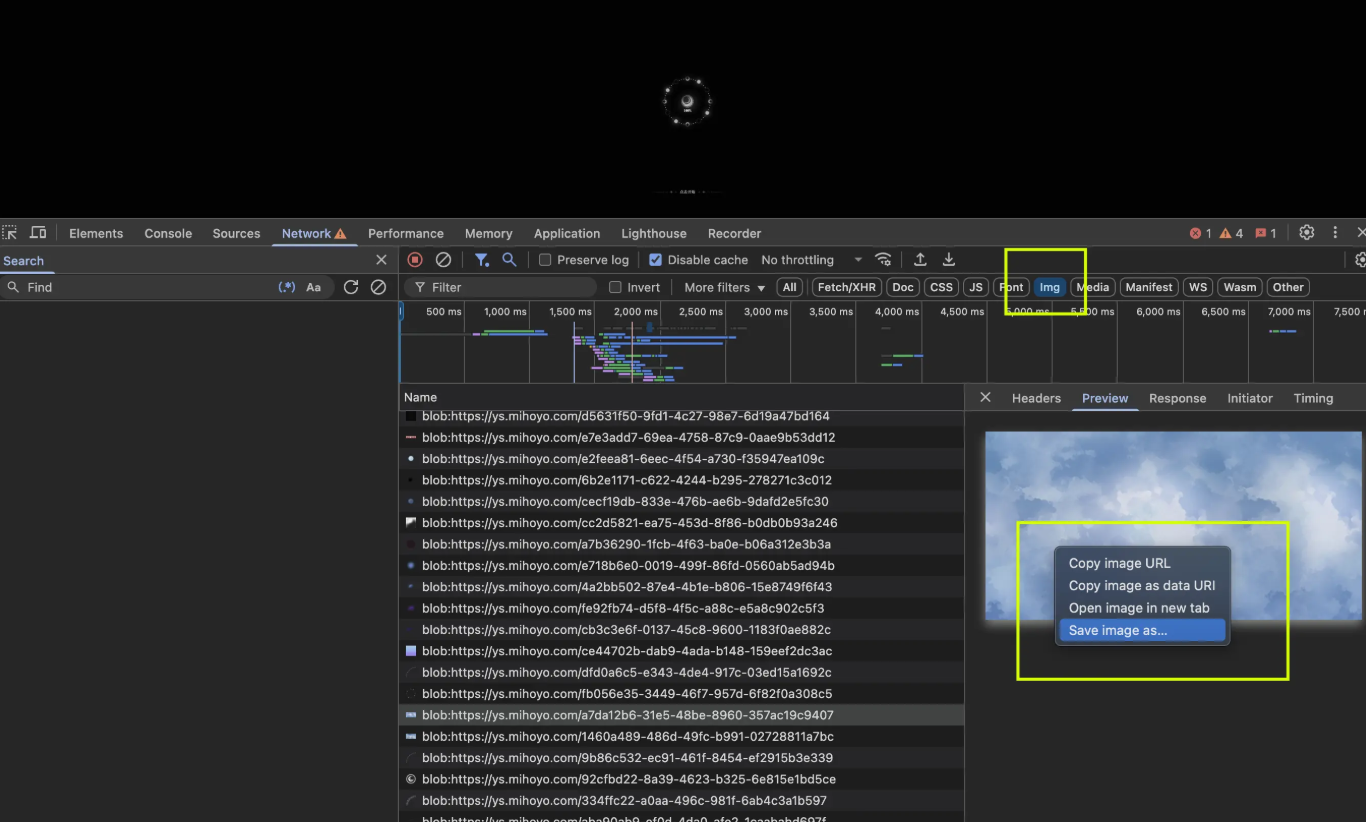
Task: Switch to the Elements tab
Action: (x=96, y=233)
